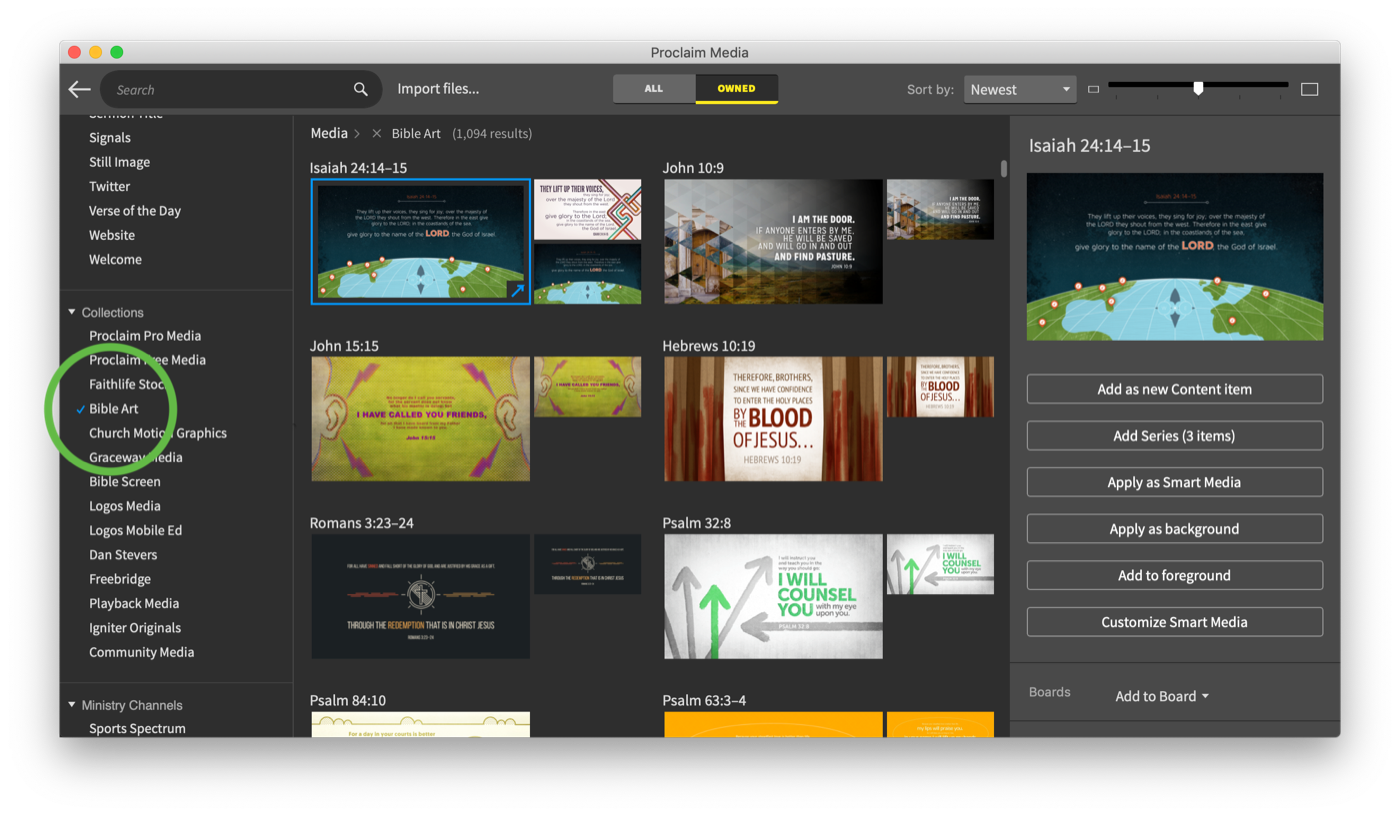The image size is (1400, 816).
Task: Switch to the ALL filter
Action: (654, 88)
